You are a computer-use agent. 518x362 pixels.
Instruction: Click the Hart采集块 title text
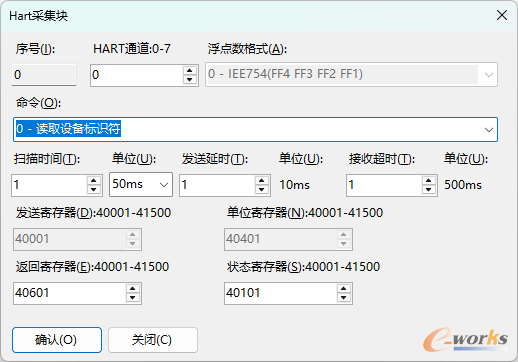38,16
